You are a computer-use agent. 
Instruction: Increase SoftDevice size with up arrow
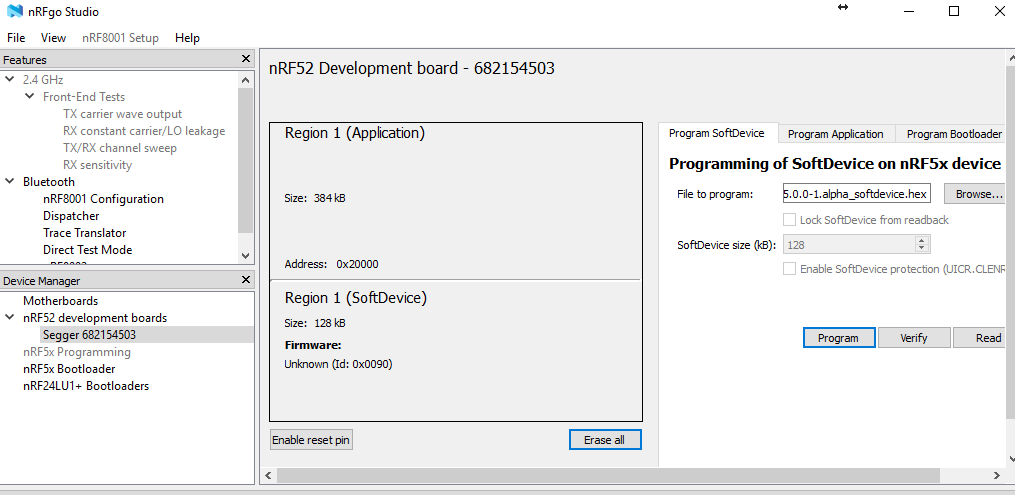coord(922,241)
